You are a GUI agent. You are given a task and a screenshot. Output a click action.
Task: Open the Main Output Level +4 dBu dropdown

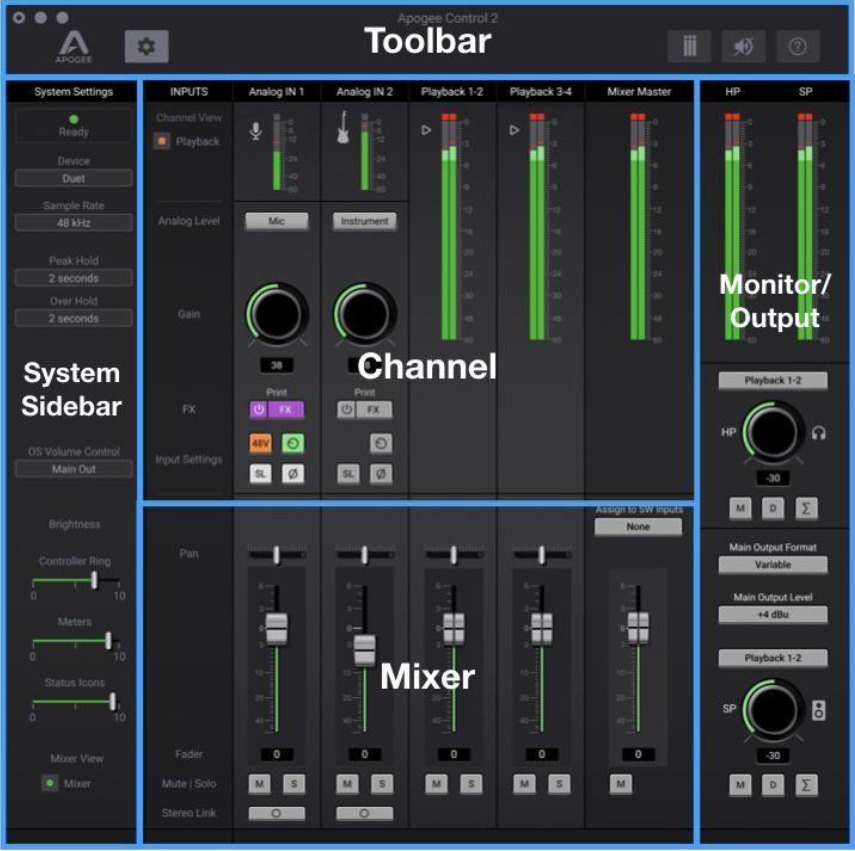[x=772, y=614]
